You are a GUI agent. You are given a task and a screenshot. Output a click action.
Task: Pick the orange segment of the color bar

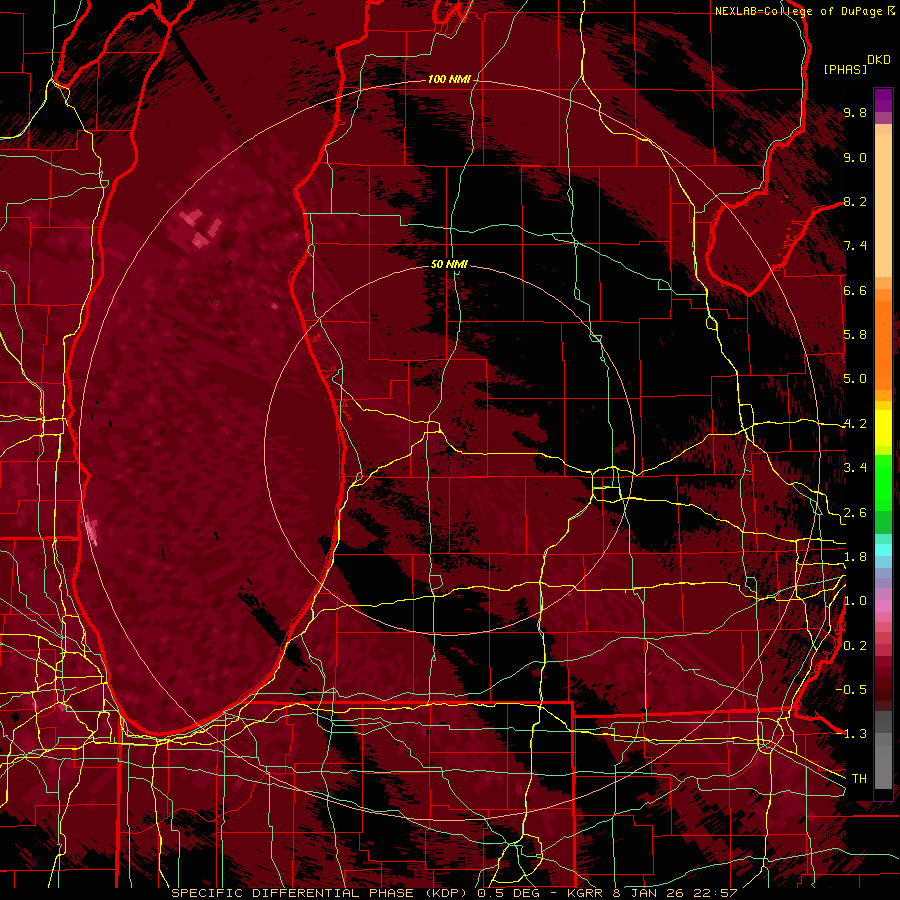(x=883, y=344)
